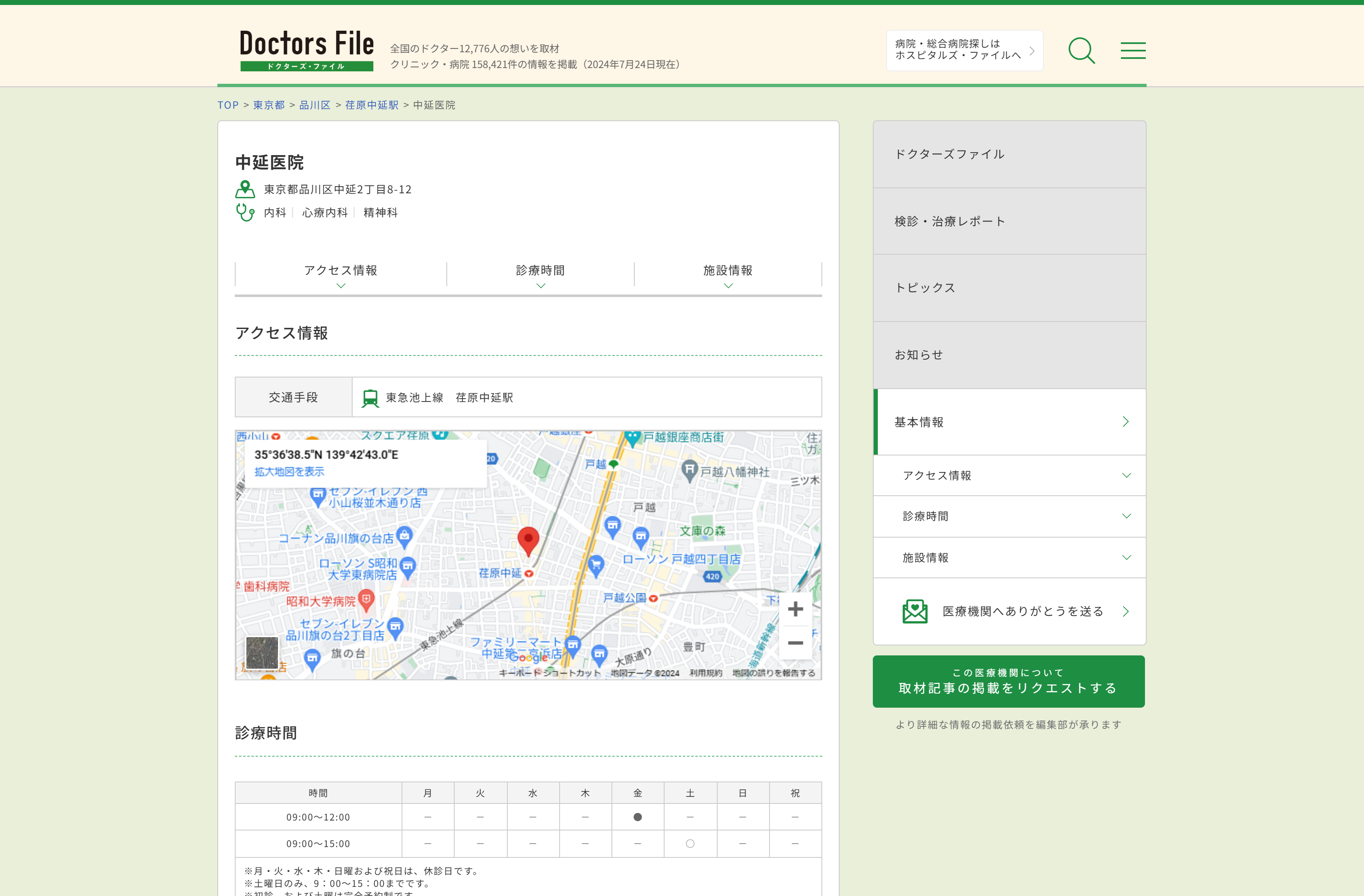The image size is (1364, 896).
Task: Click address text 東京都品川区中延2丁目8-12
Action: click(338, 189)
